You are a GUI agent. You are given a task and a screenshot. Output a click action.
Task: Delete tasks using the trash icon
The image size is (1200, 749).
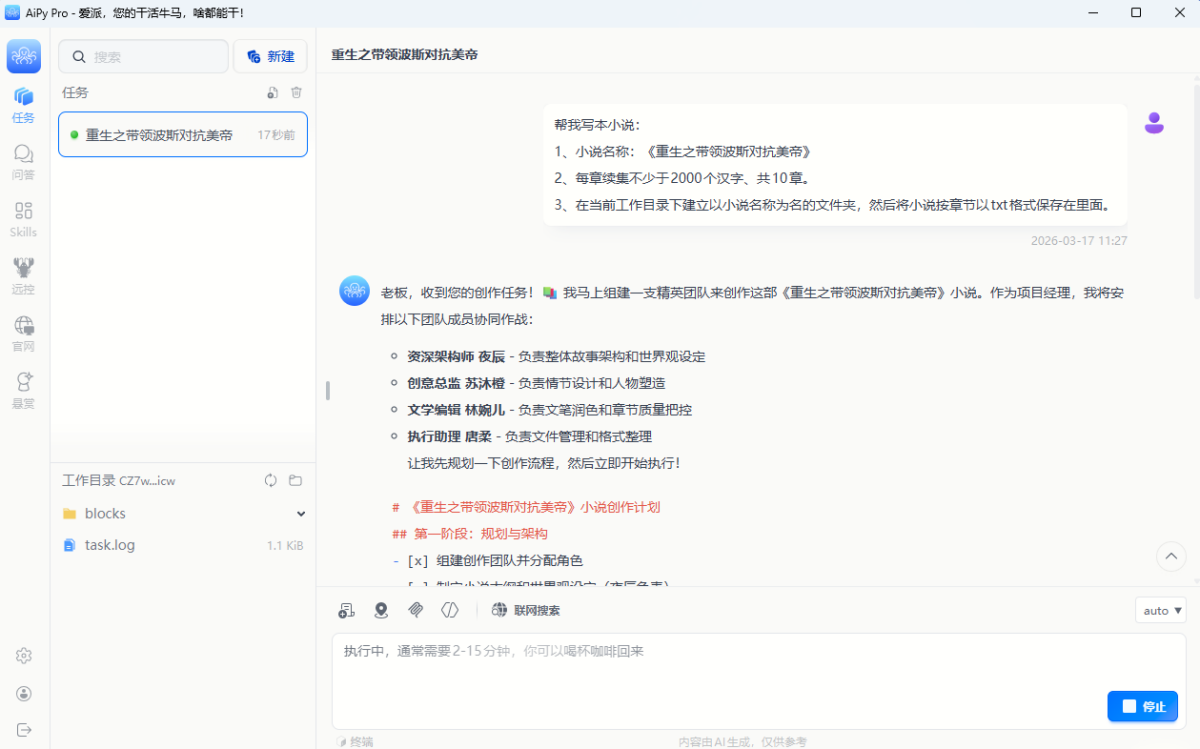click(296, 93)
